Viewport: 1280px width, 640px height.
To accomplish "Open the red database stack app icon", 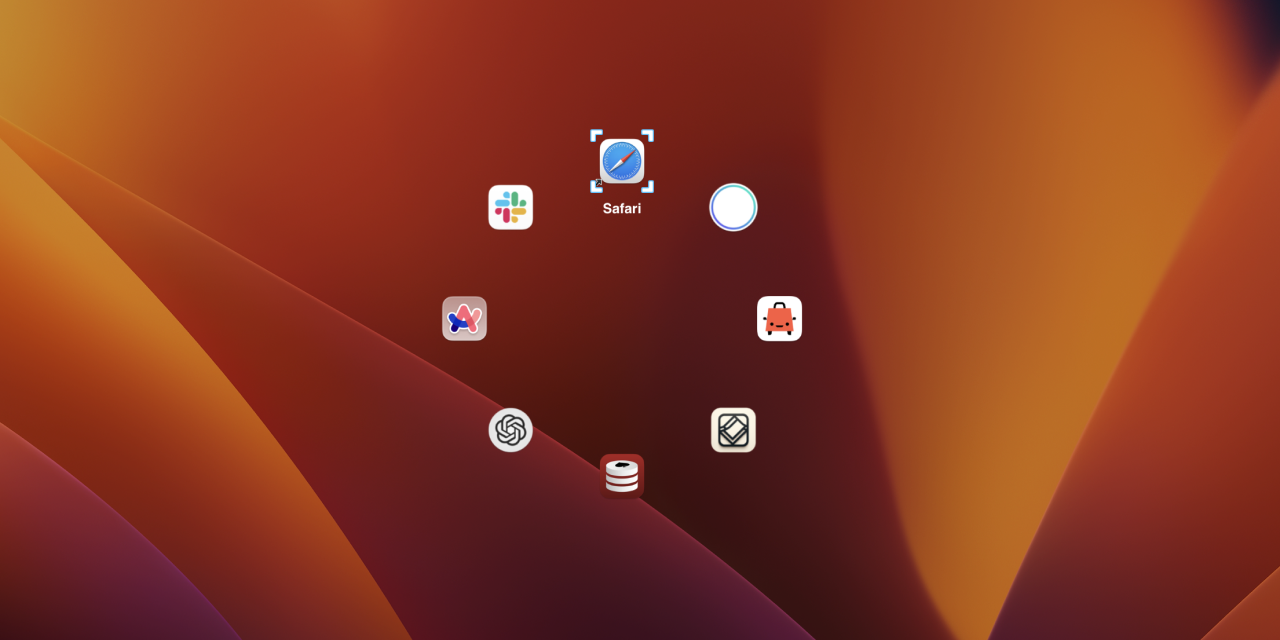I will click(x=622, y=476).
